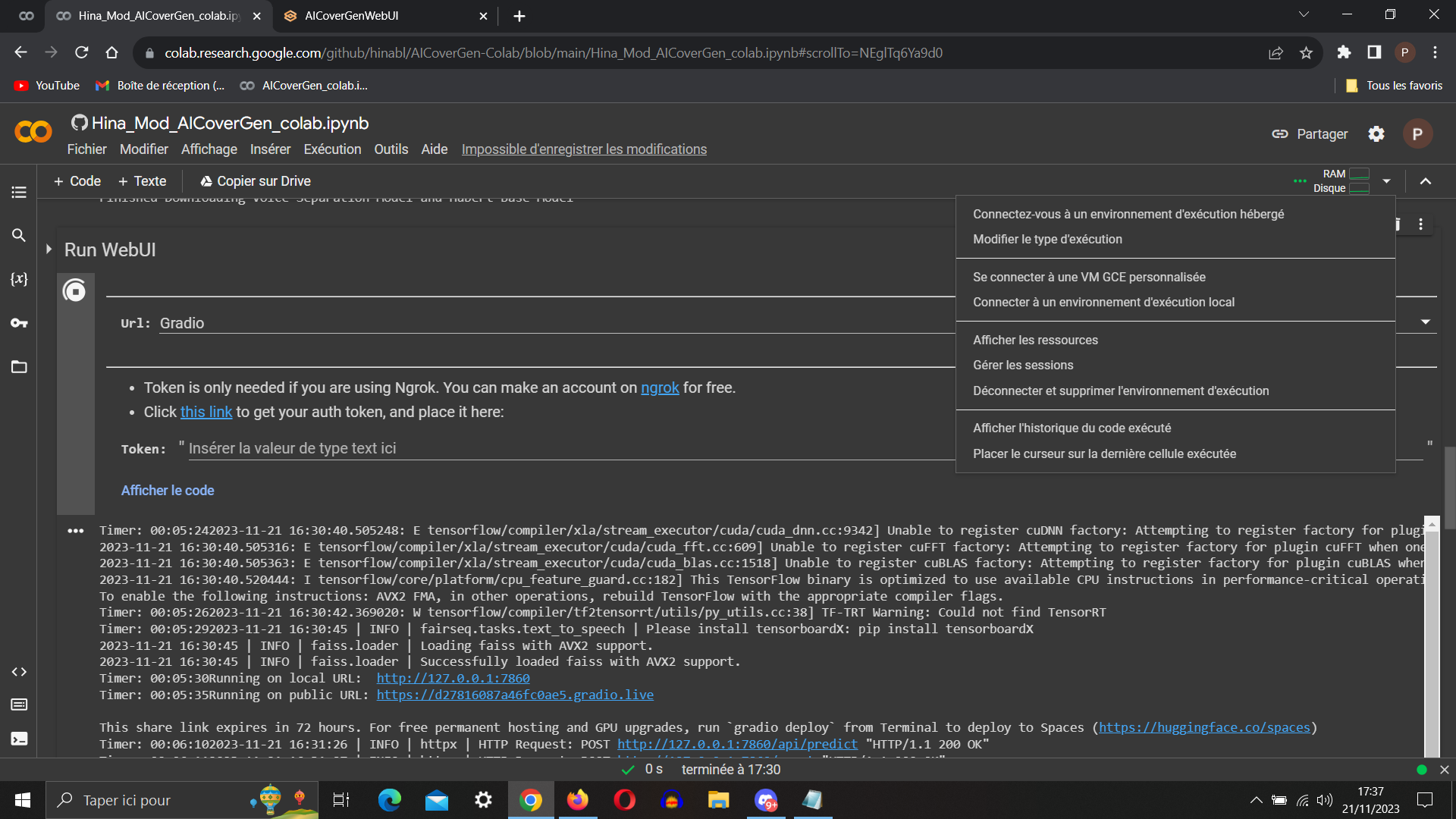Viewport: 1456px width, 819px height.
Task: Open the Fichier menu
Action: (x=86, y=149)
